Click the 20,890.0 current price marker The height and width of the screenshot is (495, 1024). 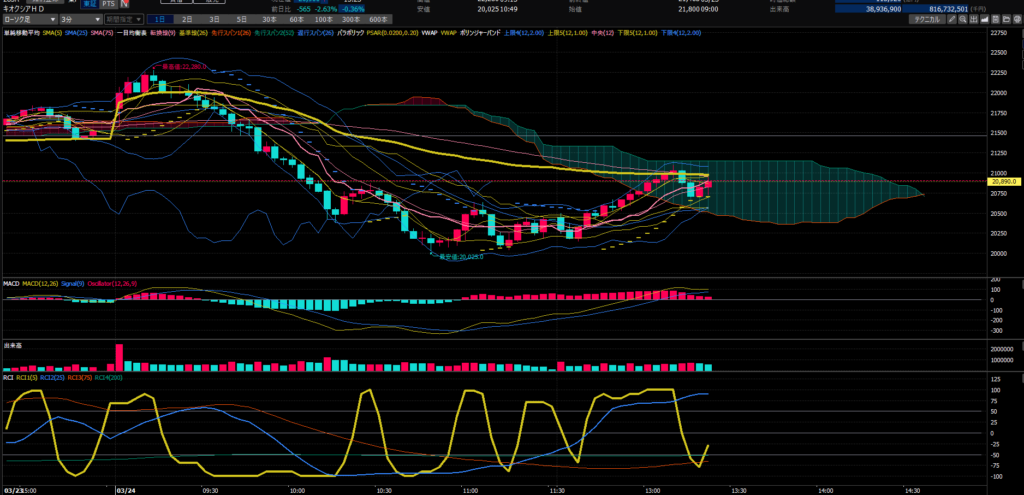pyautogui.click(x=1002, y=181)
